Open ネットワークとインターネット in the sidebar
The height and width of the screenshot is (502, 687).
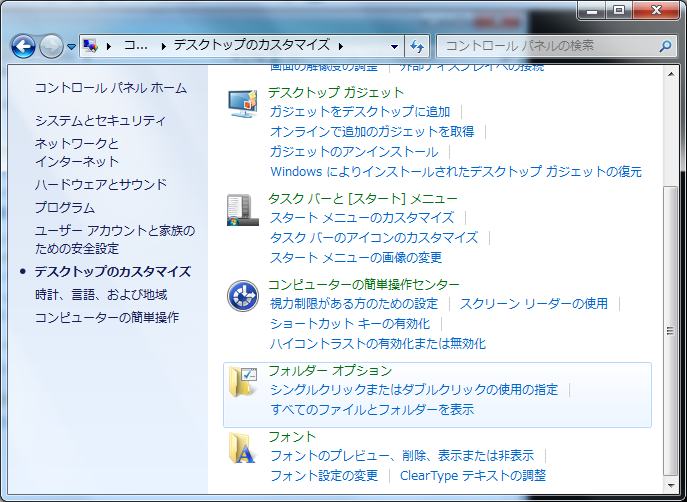77,152
